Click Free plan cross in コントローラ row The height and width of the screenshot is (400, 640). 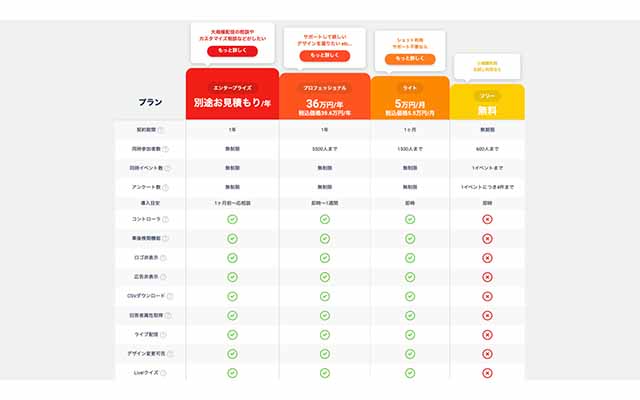(487, 220)
